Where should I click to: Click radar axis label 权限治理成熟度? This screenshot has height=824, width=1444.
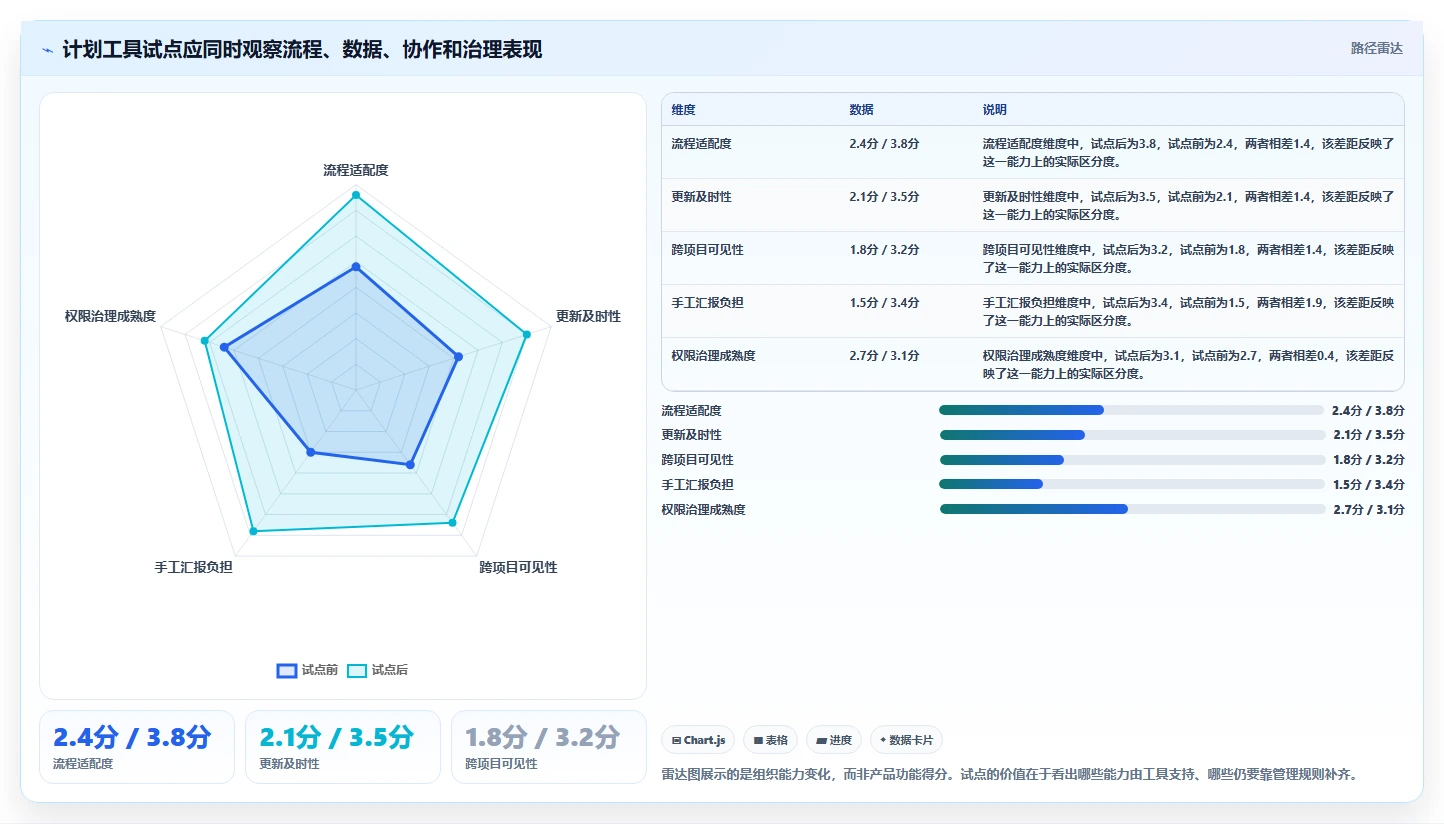click(x=110, y=317)
